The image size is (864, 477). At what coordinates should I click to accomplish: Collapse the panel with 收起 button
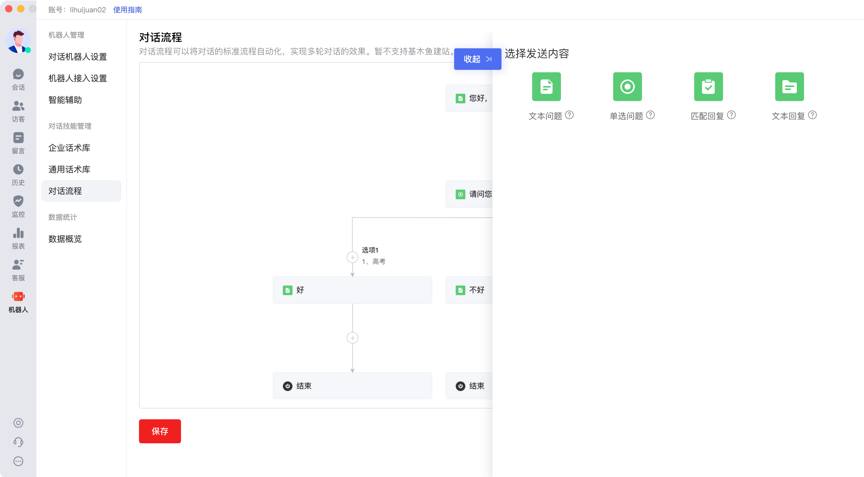(x=477, y=59)
